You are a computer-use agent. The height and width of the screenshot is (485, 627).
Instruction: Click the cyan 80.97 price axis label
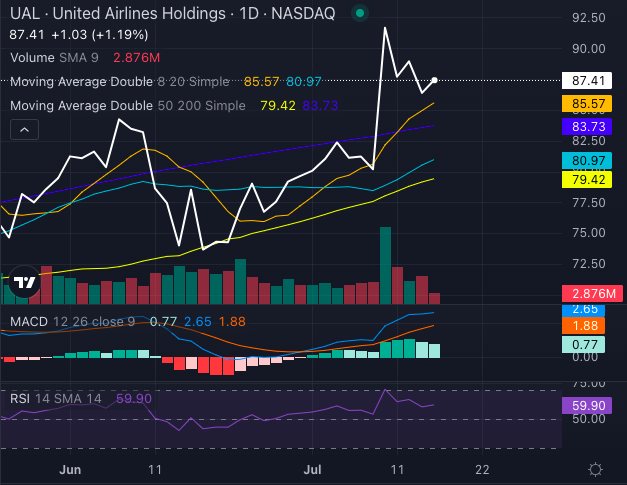point(587,160)
